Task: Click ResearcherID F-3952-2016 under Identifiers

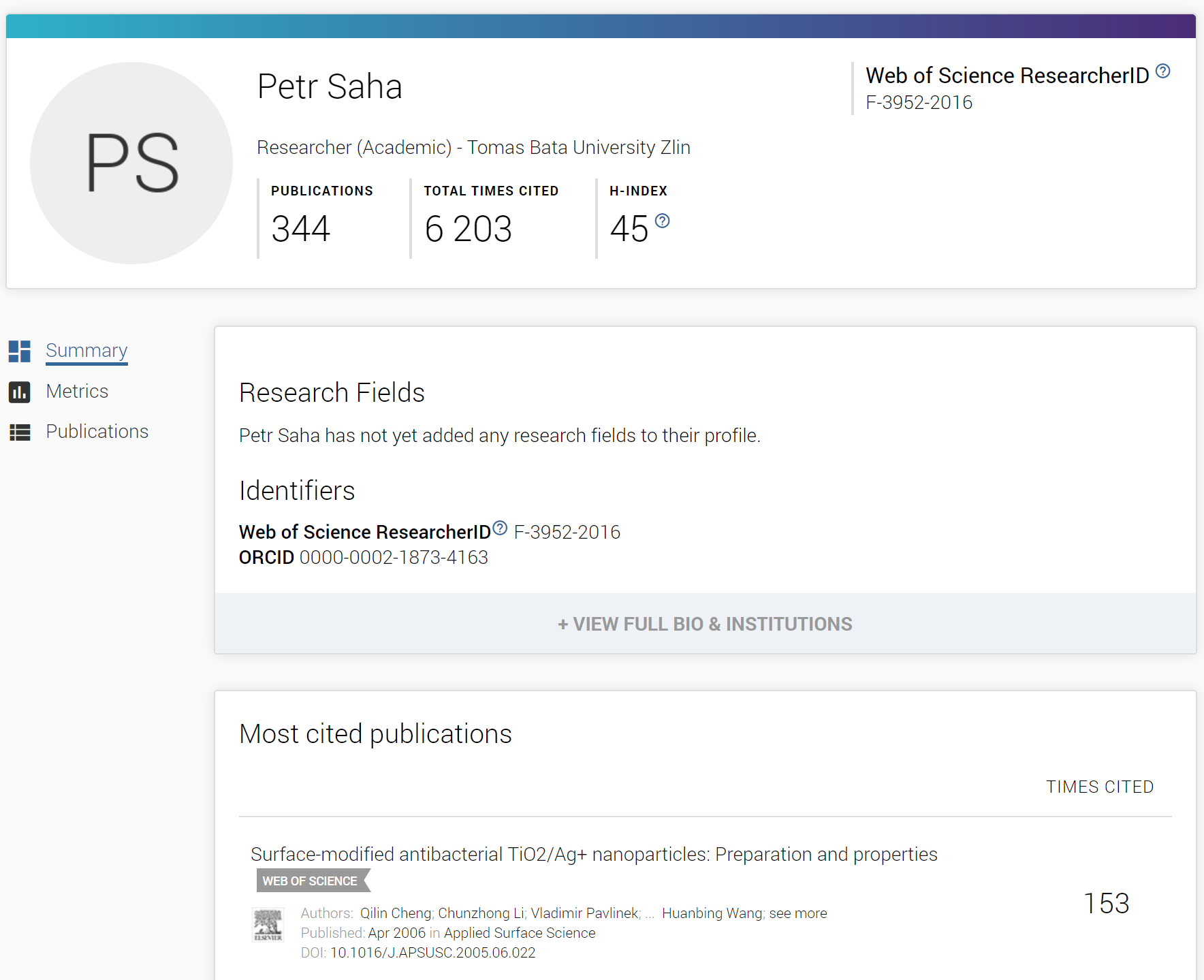Action: 567,533
